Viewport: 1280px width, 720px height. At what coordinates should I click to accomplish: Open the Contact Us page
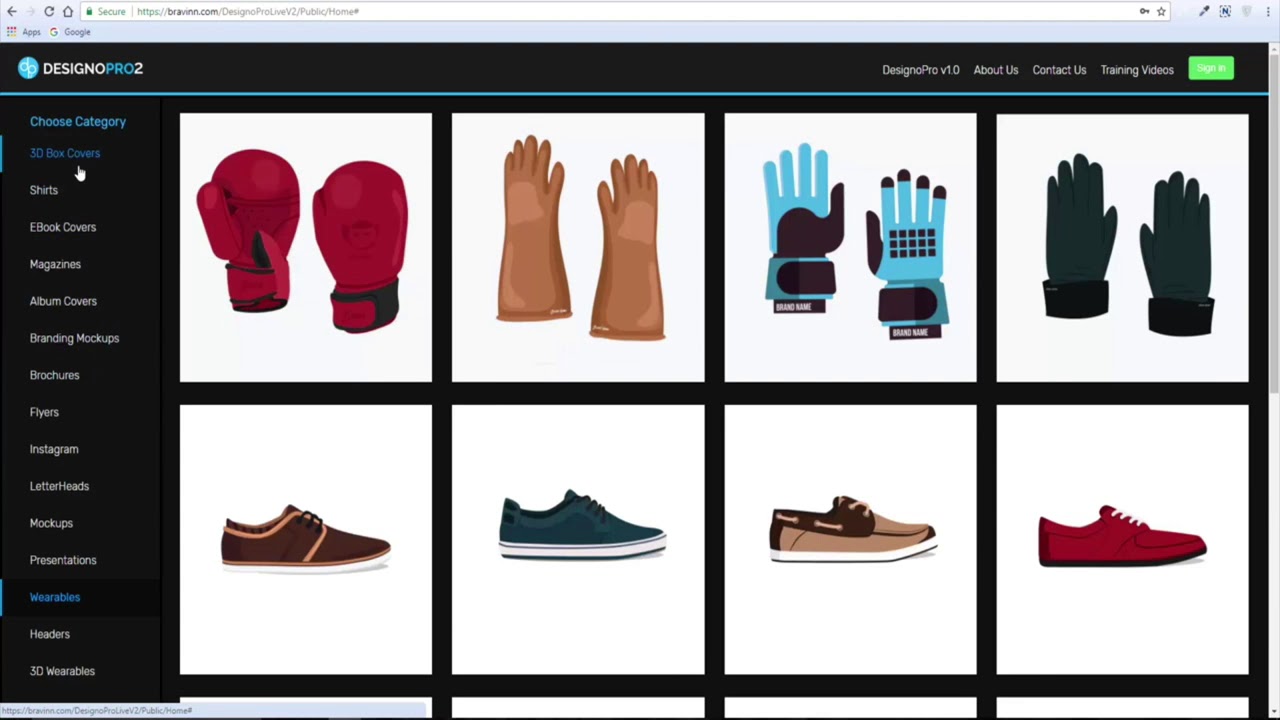tap(1059, 70)
